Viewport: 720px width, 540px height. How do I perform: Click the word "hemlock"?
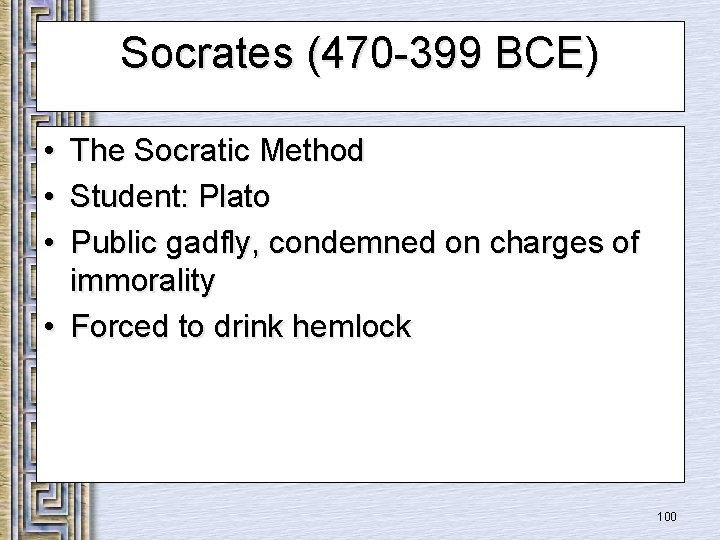[x=352, y=326]
